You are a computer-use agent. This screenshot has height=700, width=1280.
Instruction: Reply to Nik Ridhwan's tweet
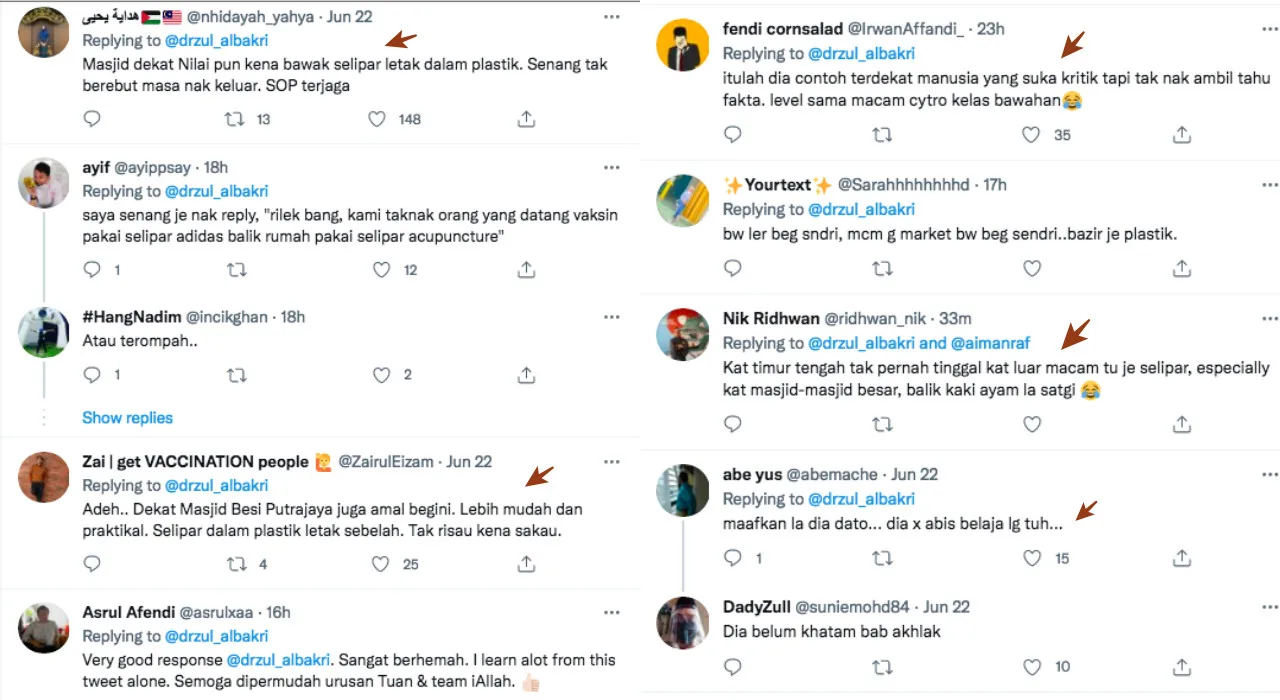733,424
